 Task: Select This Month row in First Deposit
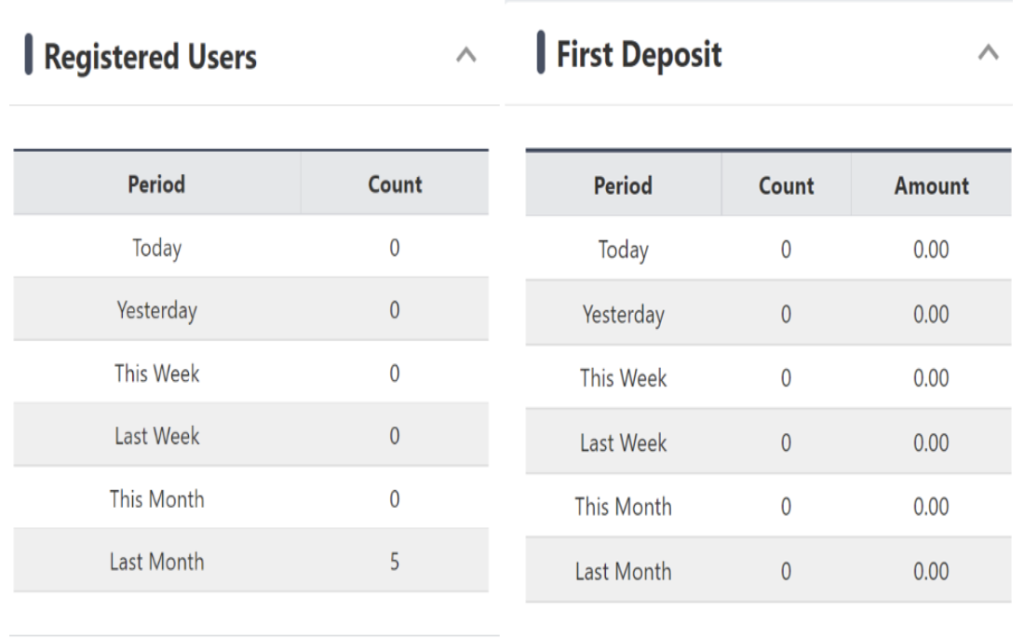(623, 507)
